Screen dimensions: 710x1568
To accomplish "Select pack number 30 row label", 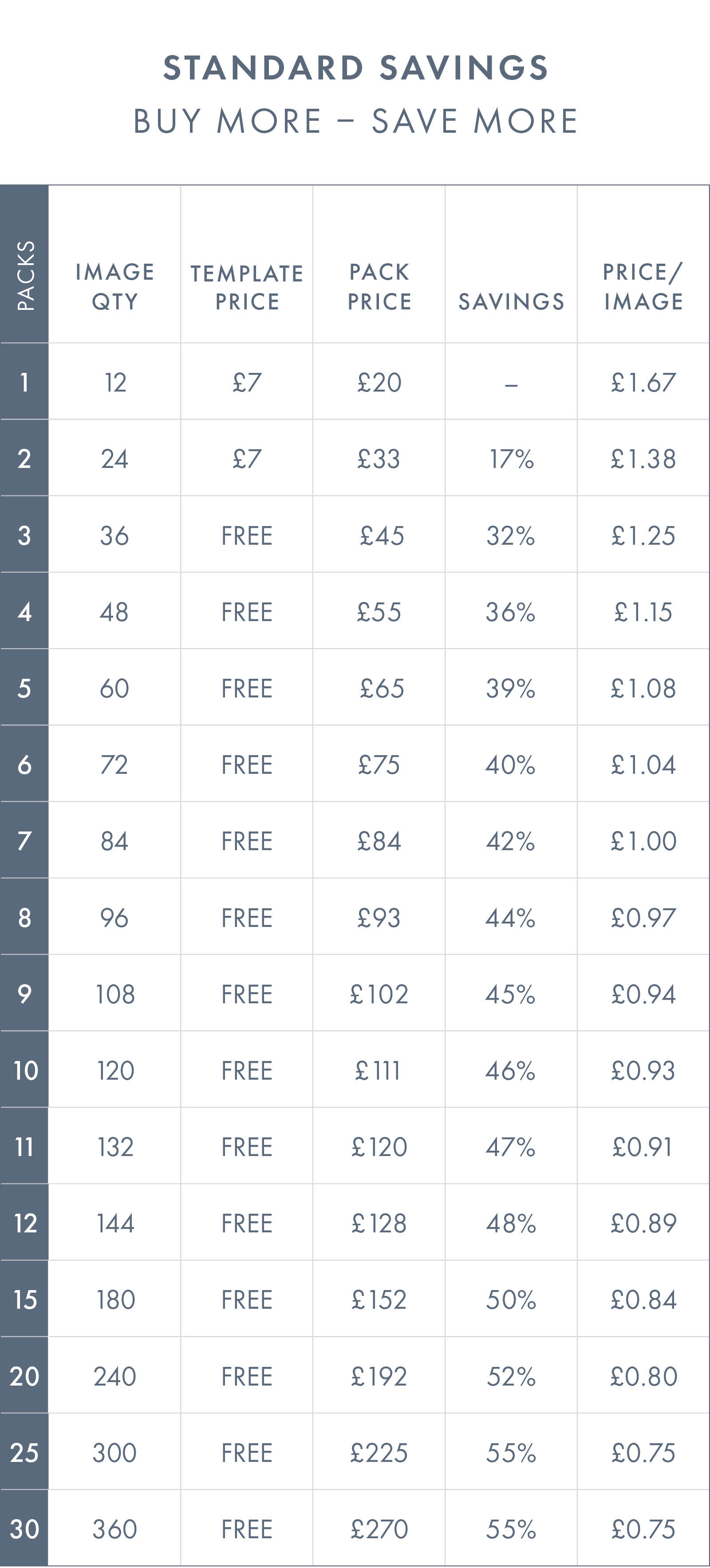I will coord(24,1529).
